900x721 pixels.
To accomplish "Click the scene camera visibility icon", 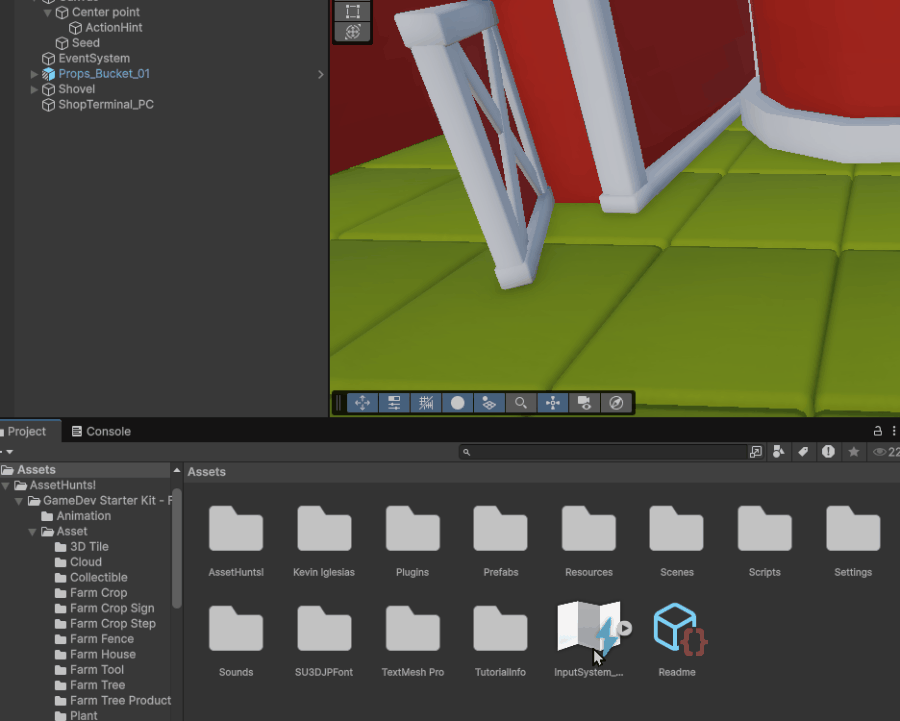I will click(584, 403).
